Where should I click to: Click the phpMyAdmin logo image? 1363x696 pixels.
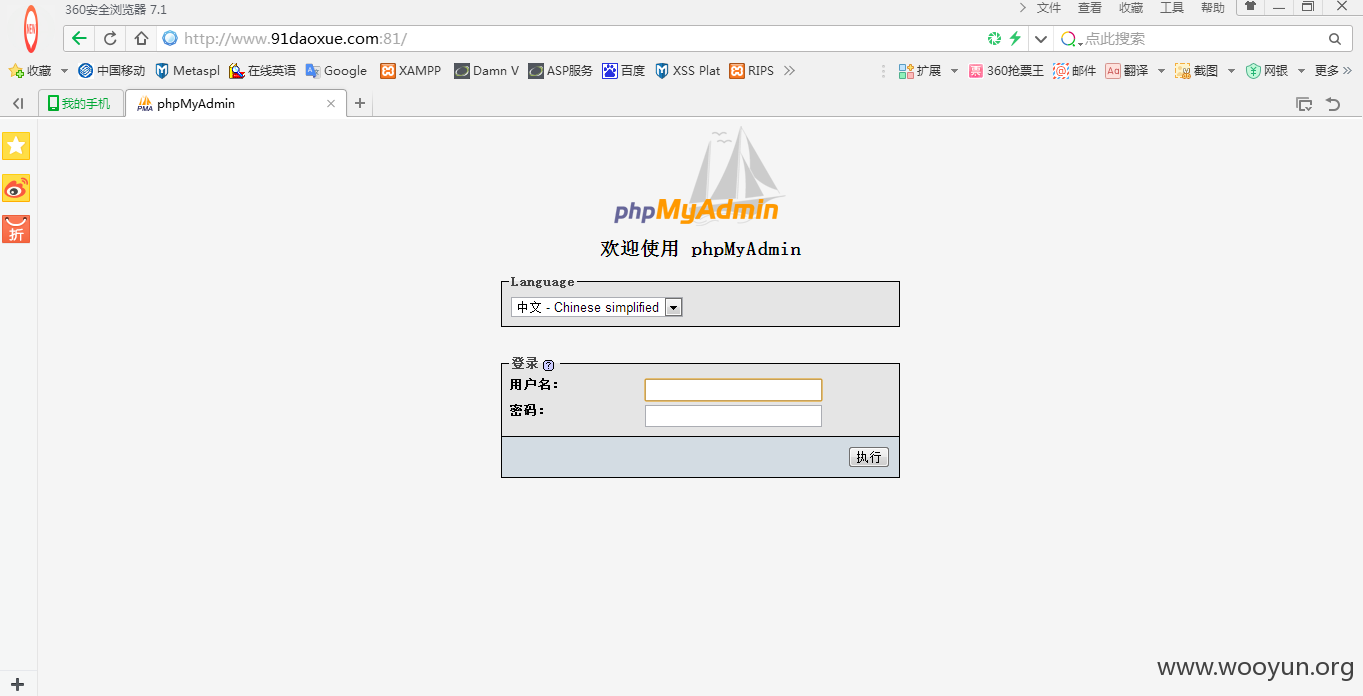(x=699, y=176)
